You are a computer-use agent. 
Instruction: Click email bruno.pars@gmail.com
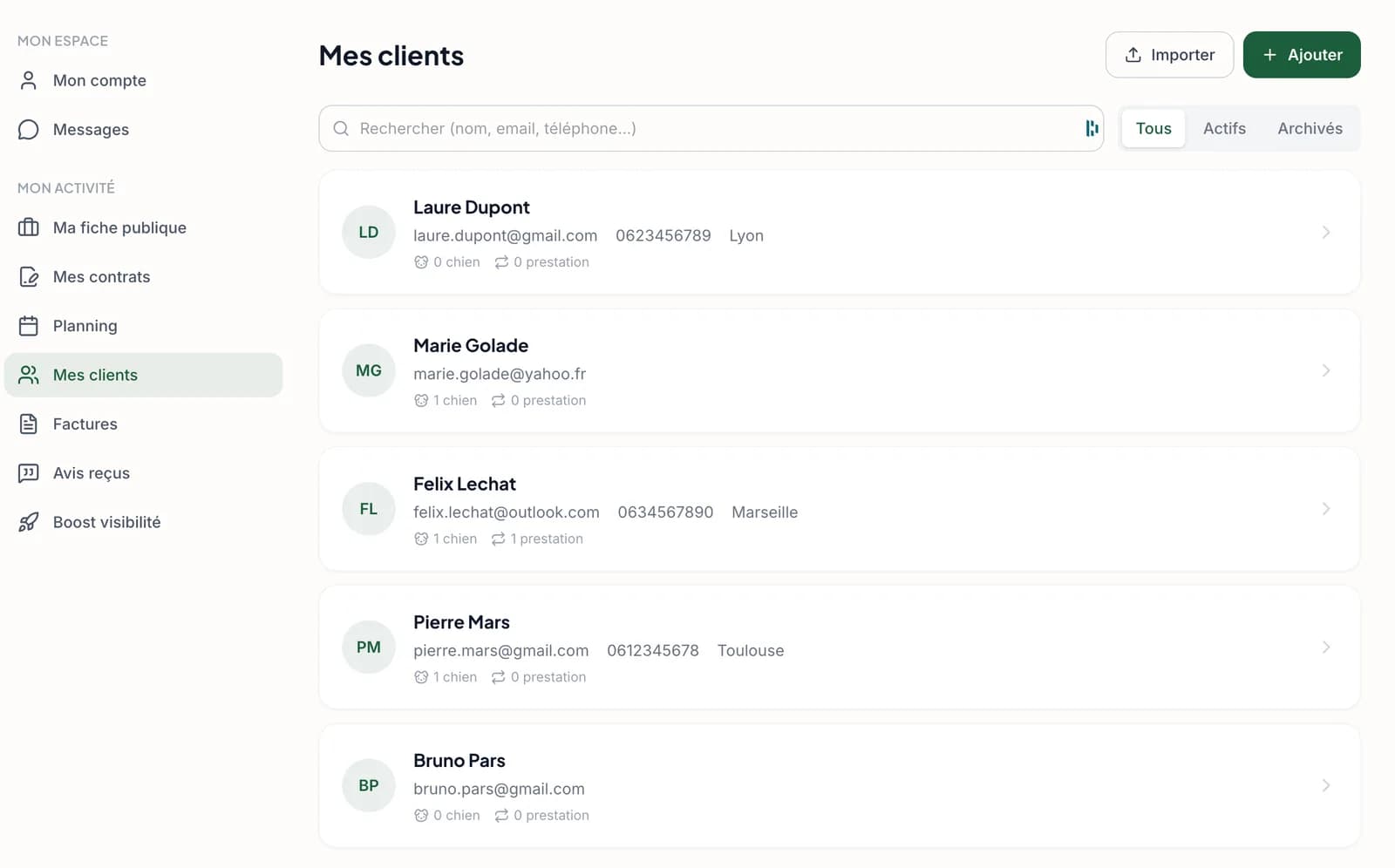[499, 789]
